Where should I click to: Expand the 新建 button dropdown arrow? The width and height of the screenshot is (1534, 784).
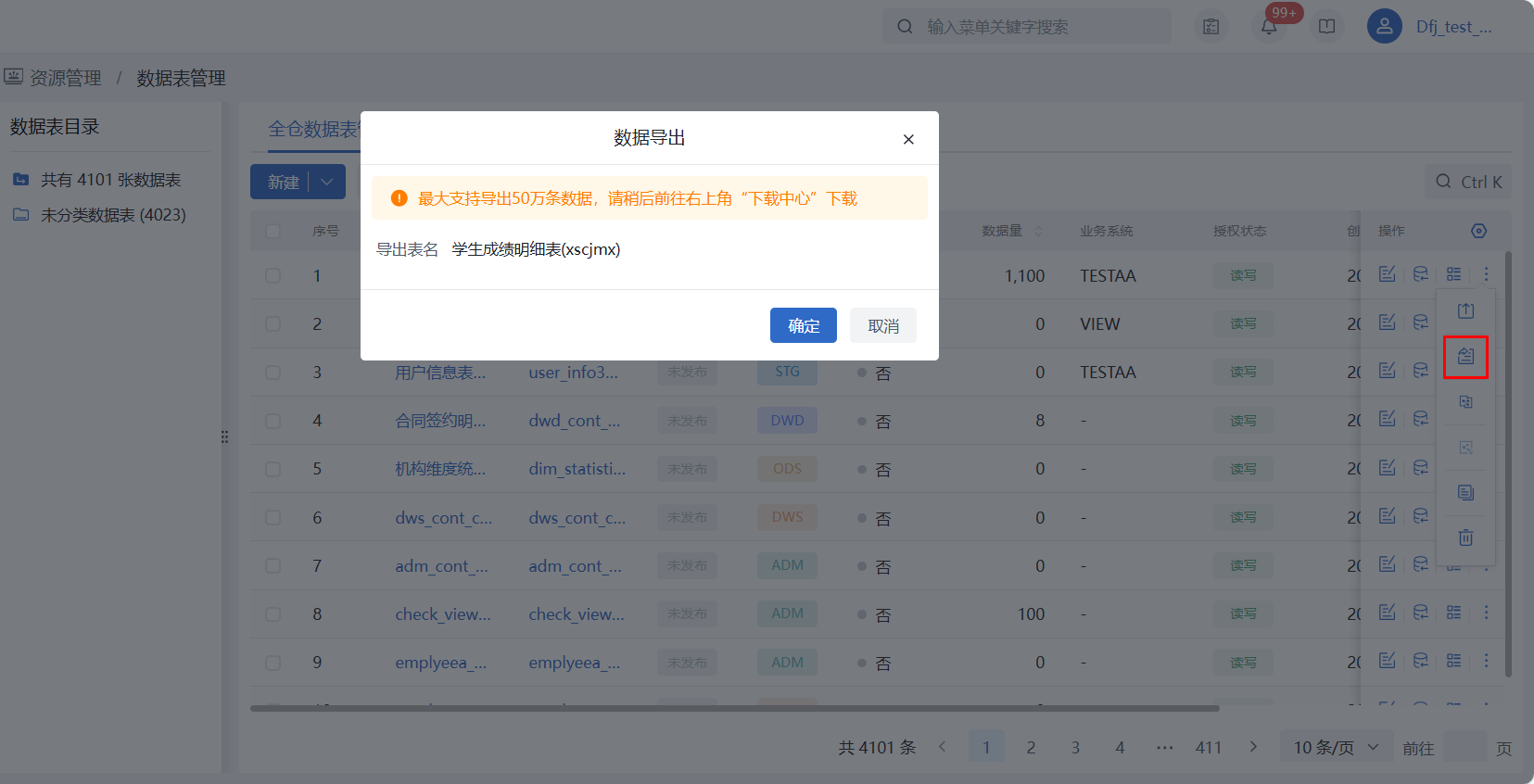coord(327,183)
